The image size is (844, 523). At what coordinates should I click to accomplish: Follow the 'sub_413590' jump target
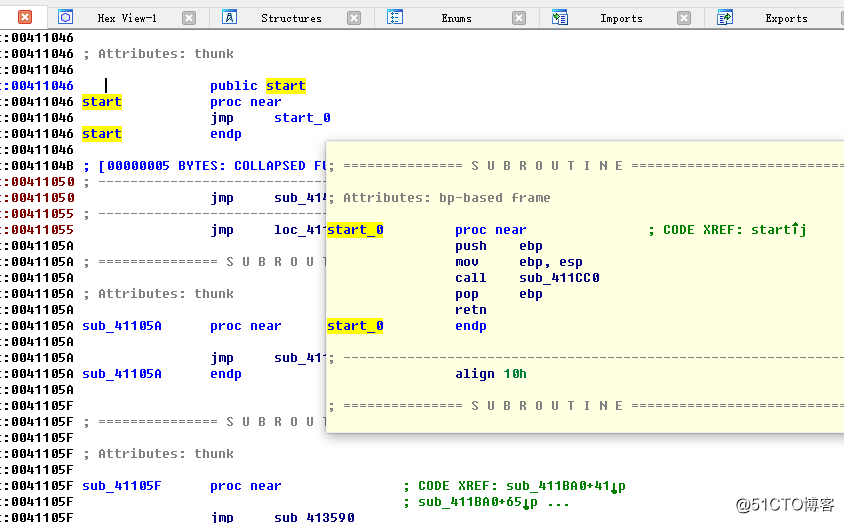pos(314,517)
